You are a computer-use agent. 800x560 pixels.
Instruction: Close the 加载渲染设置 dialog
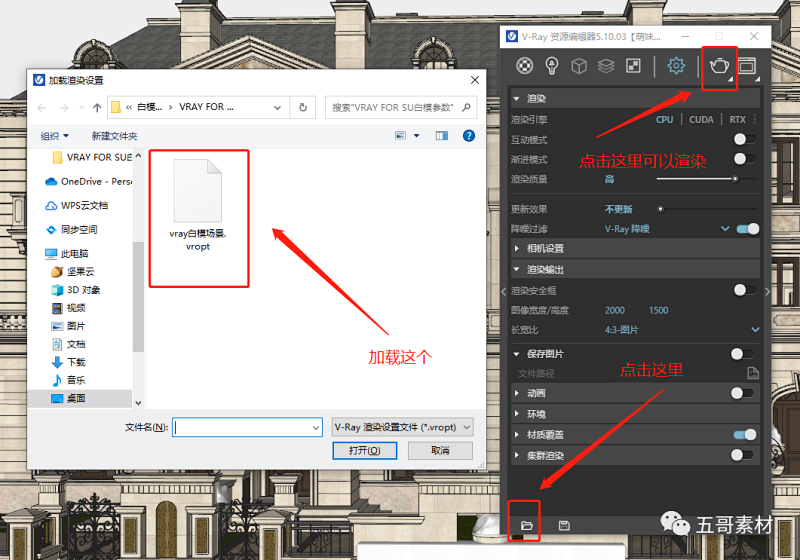[474, 80]
